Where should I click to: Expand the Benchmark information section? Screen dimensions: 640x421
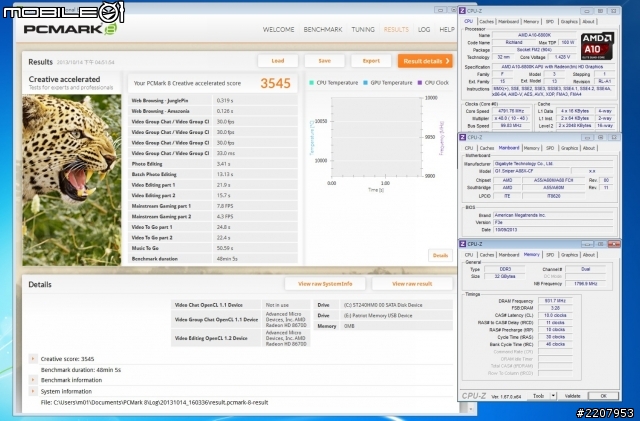(33, 380)
